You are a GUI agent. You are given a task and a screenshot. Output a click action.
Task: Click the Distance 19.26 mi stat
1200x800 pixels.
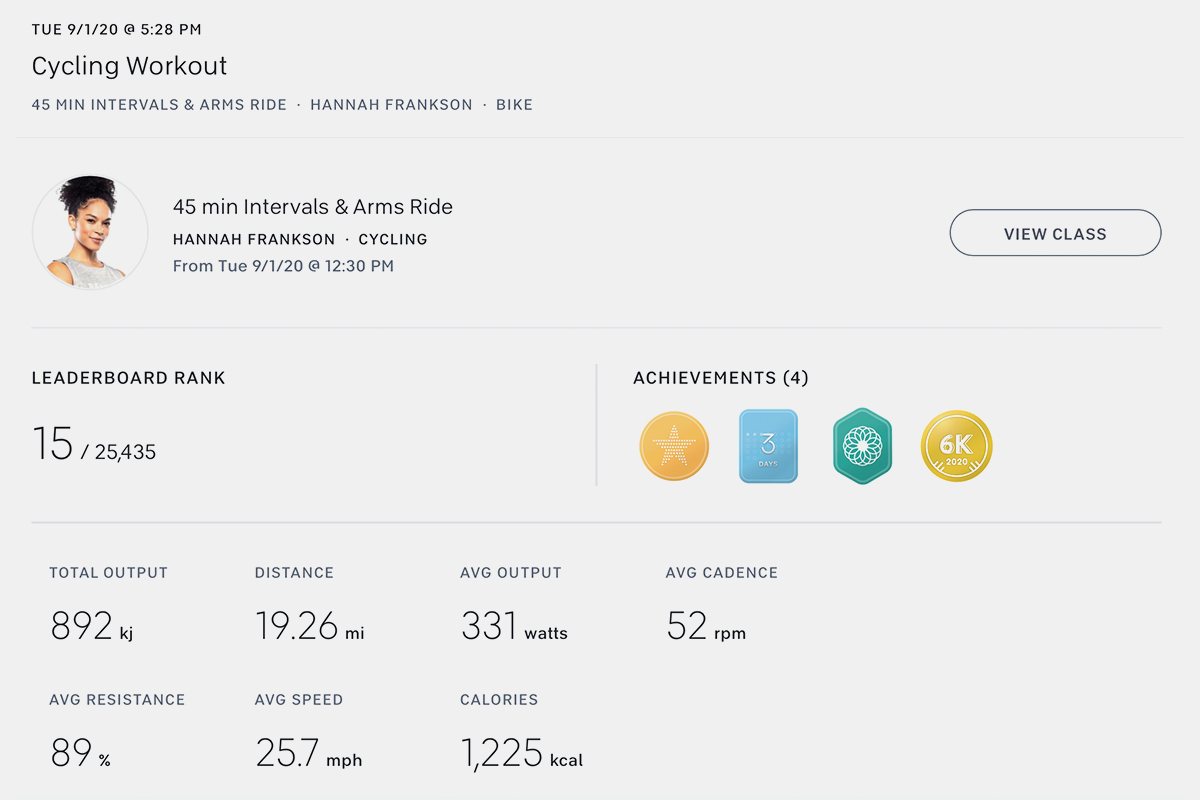coord(309,626)
